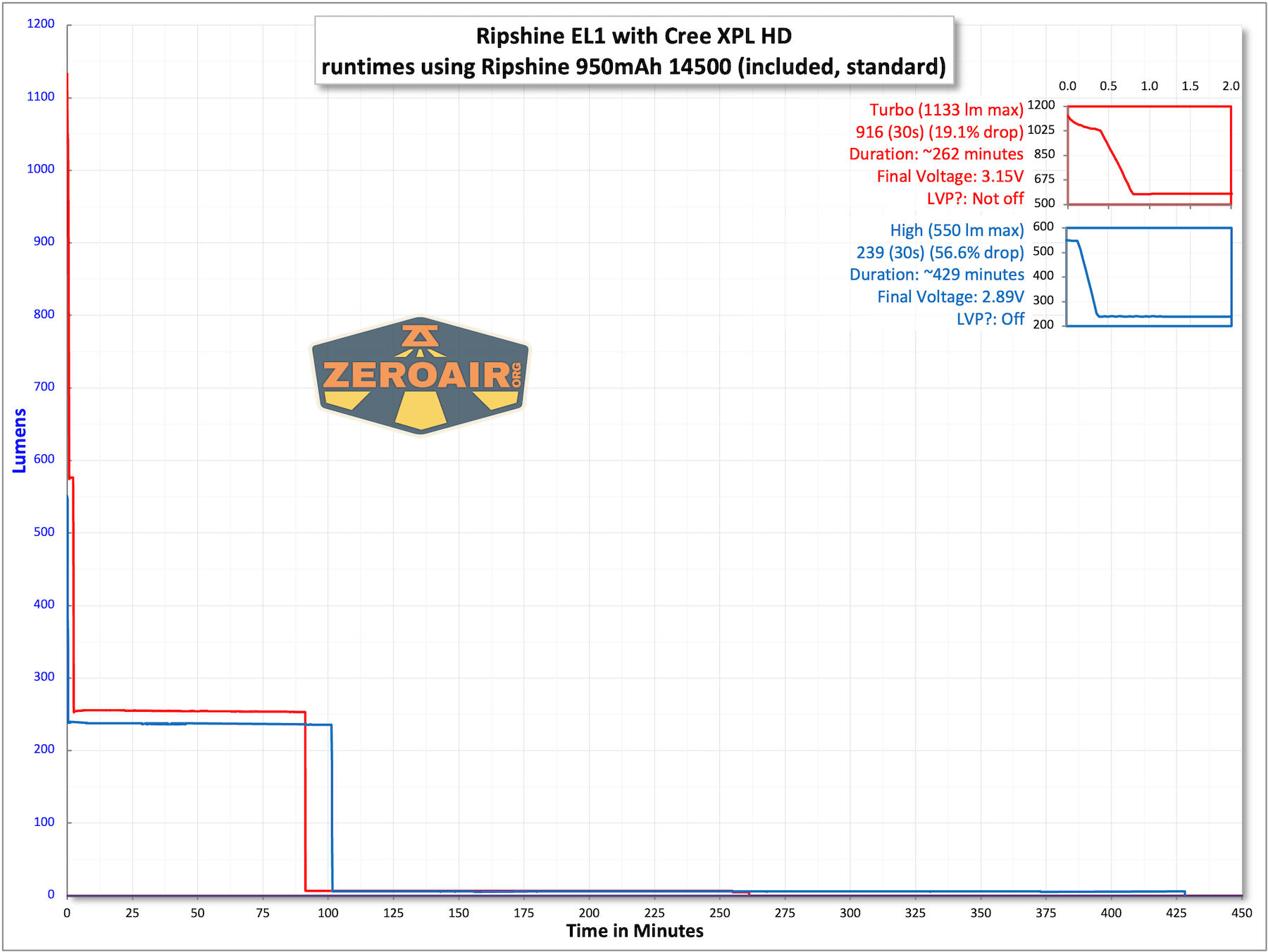The width and height of the screenshot is (1268, 952).
Task: Click the 1200 tick on the Lumens axis
Action: [41, 24]
